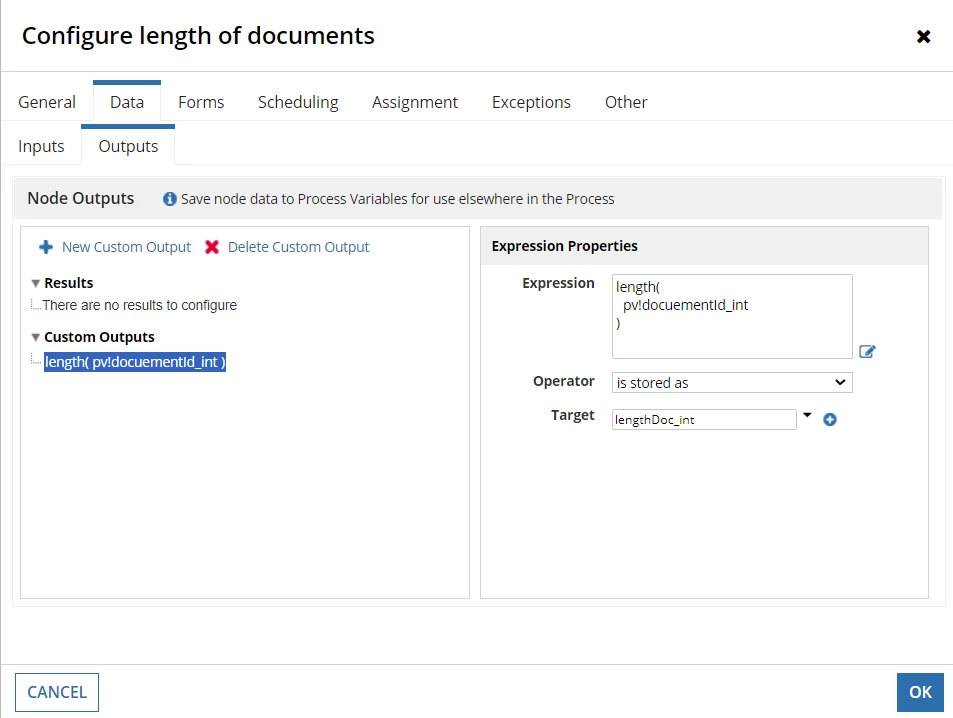Close the Configure dialog with X

click(923, 36)
